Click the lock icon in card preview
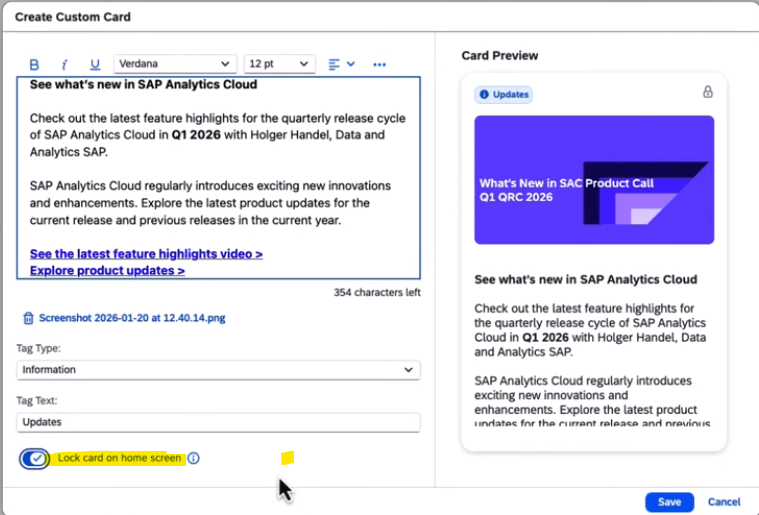The height and width of the screenshot is (515, 759). click(x=708, y=92)
